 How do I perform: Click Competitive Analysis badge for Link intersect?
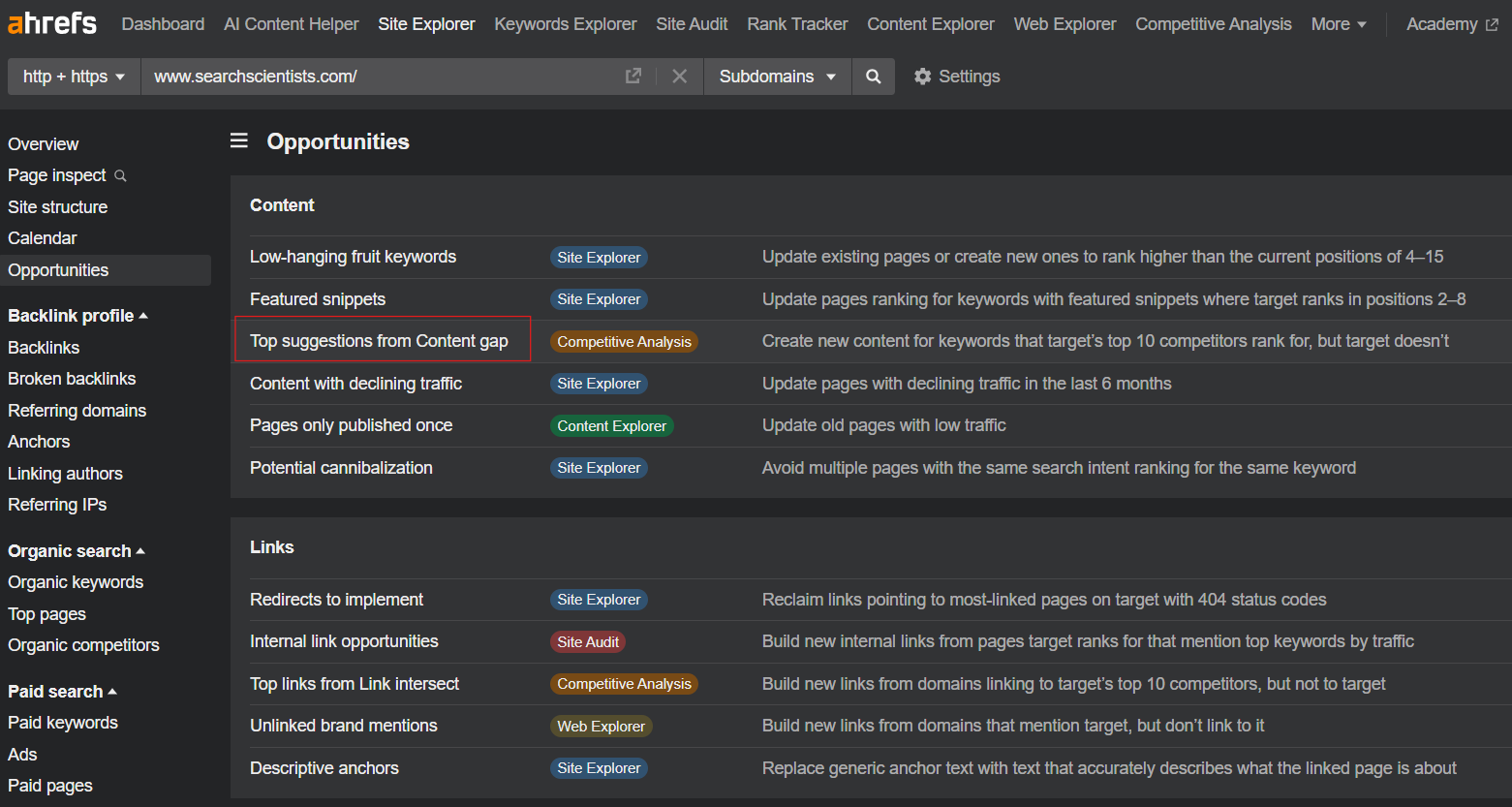point(624,684)
